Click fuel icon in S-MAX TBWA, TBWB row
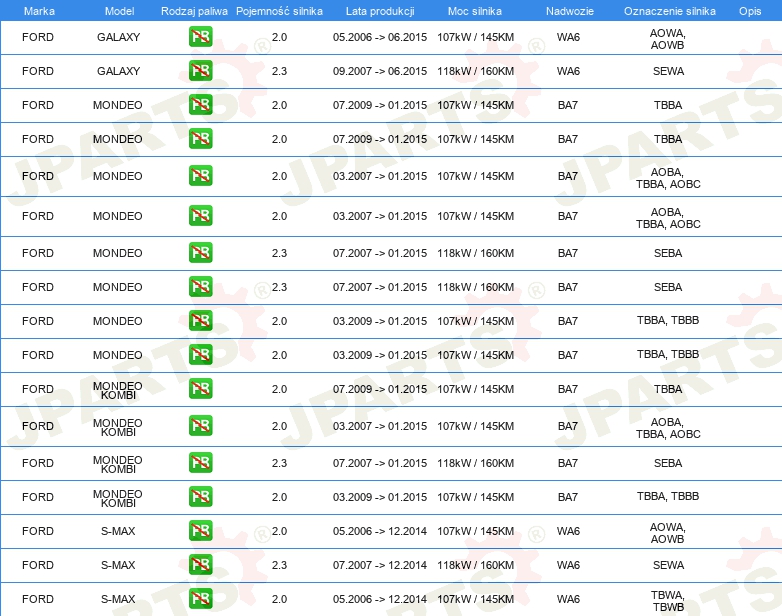782x616 pixels. point(200,599)
